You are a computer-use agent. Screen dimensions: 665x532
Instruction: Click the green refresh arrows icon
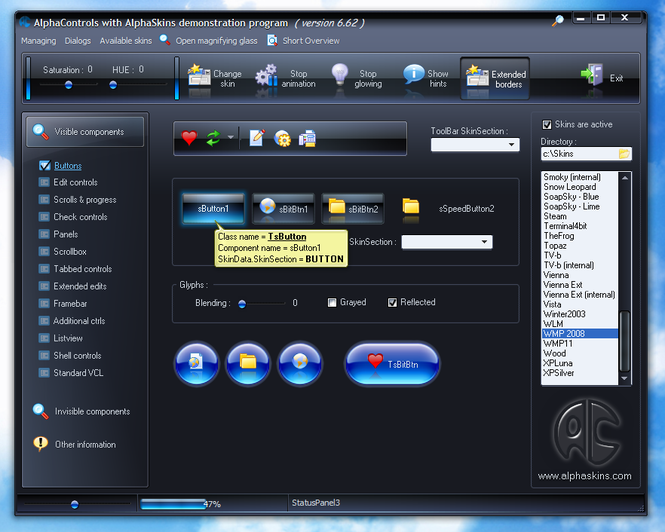click(x=213, y=138)
